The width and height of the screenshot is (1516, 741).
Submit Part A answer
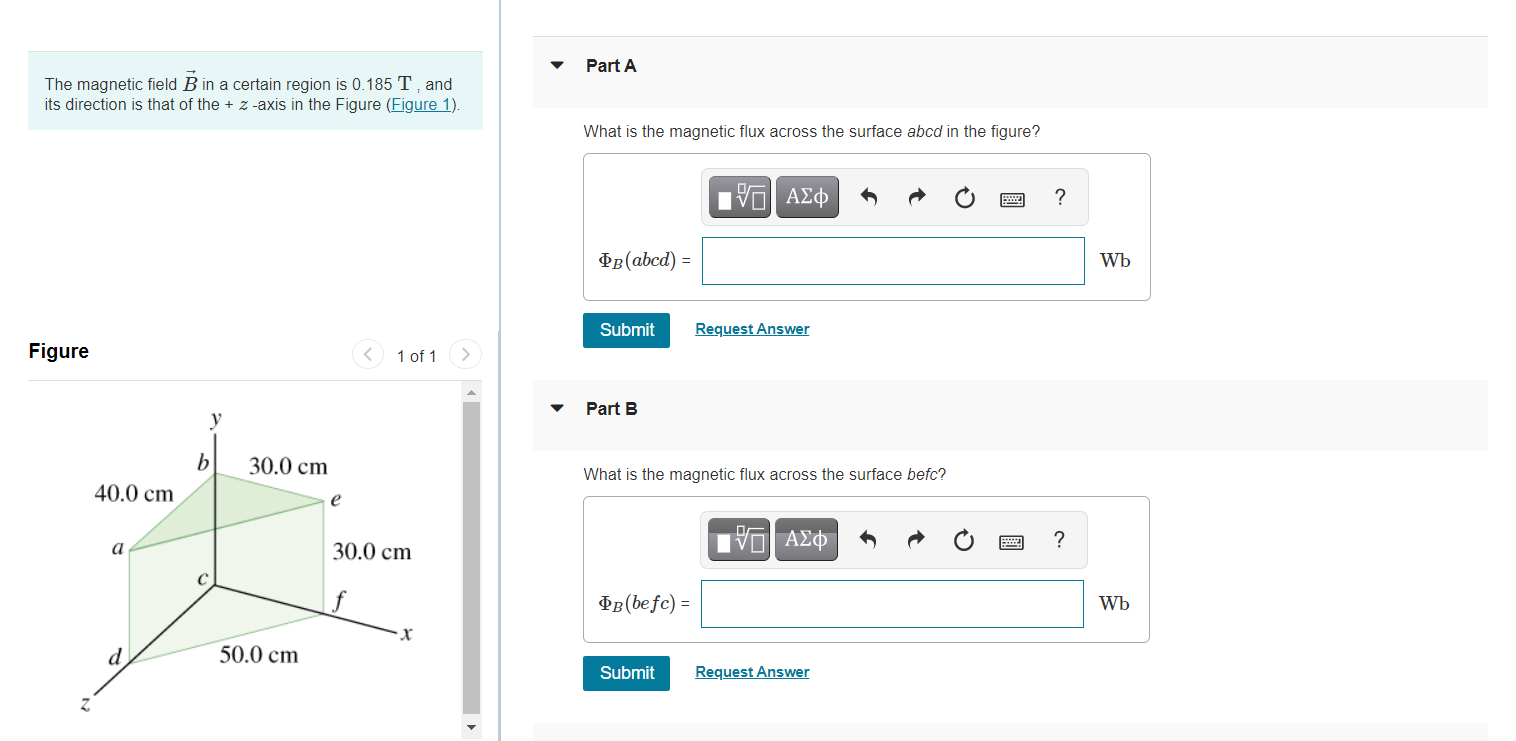coord(626,330)
